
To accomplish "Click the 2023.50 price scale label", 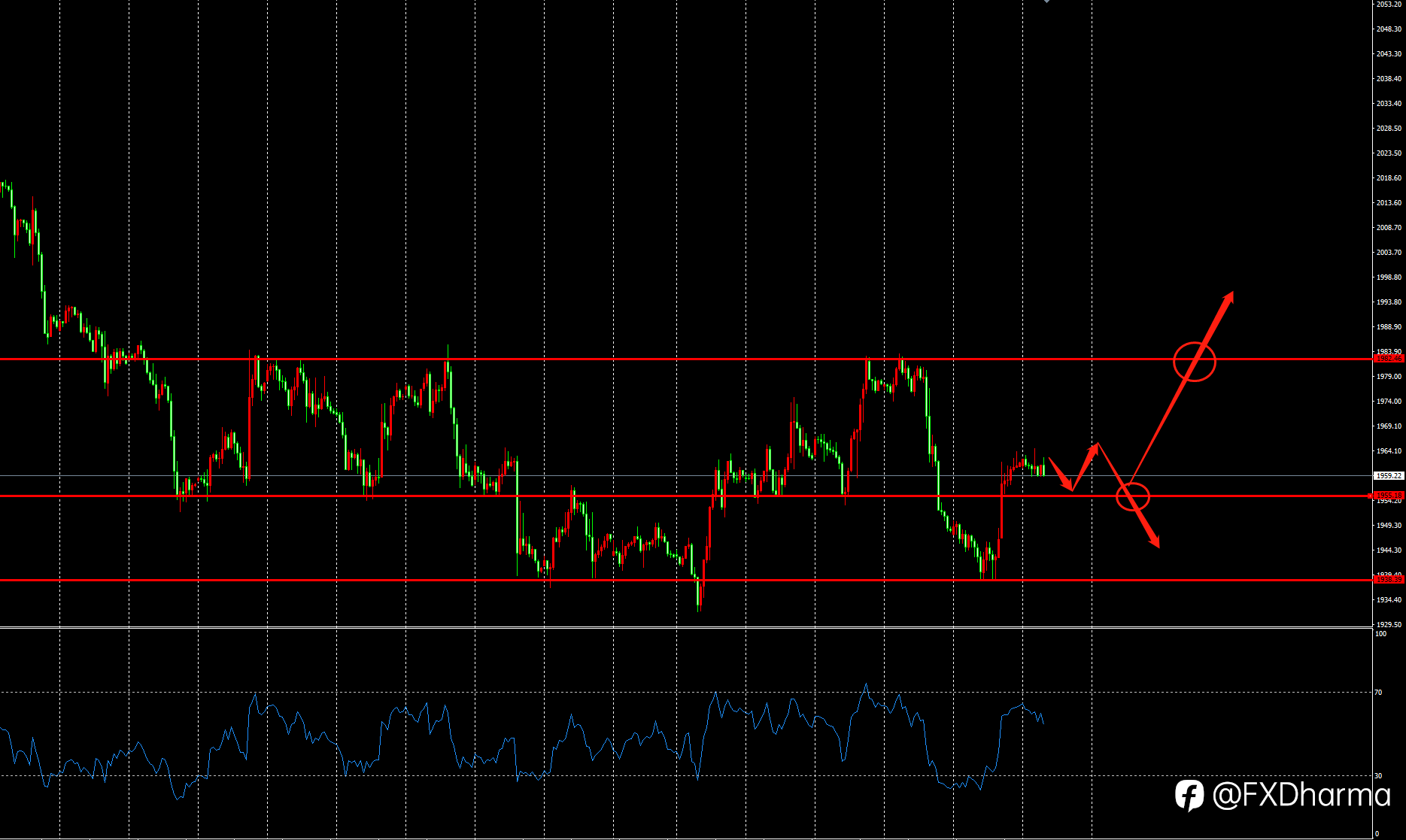I will coord(1389,153).
